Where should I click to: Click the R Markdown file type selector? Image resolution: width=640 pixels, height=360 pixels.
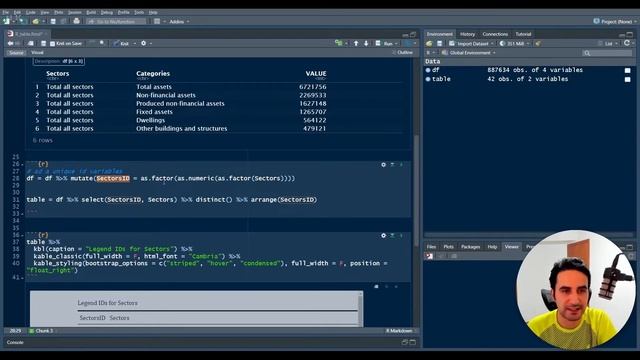click(400, 331)
